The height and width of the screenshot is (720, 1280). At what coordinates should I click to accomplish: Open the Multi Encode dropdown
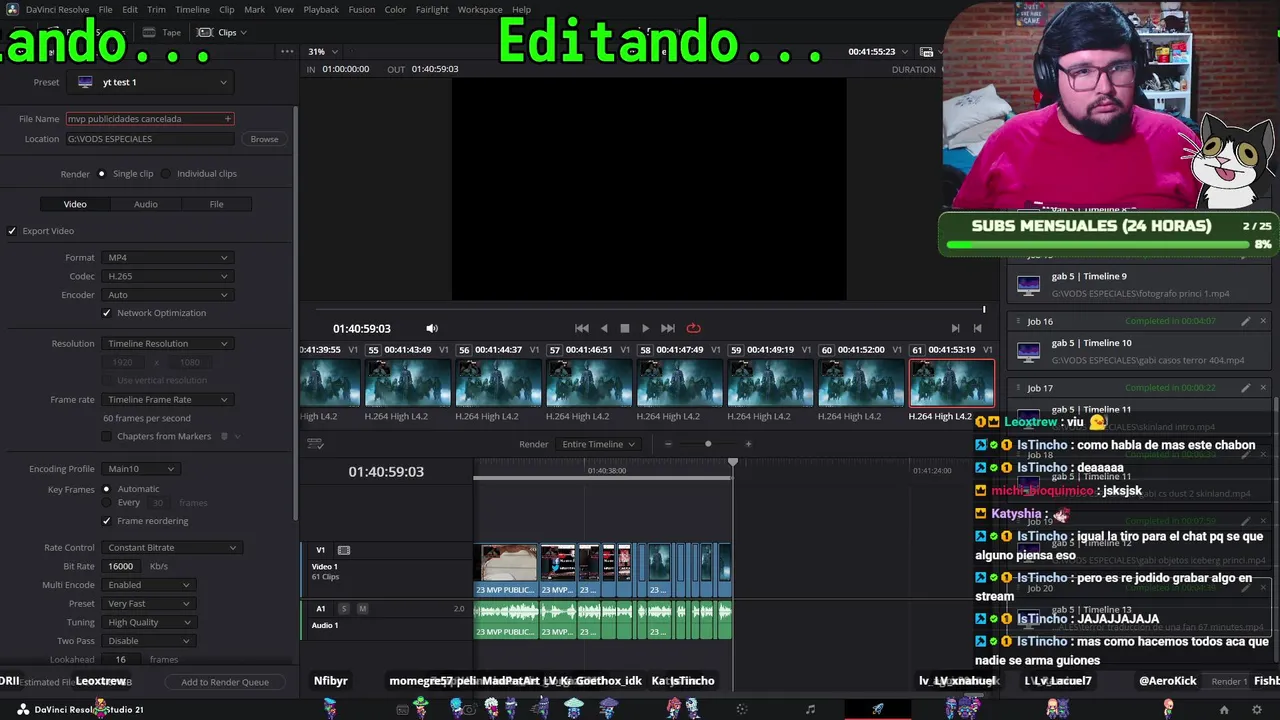point(148,585)
